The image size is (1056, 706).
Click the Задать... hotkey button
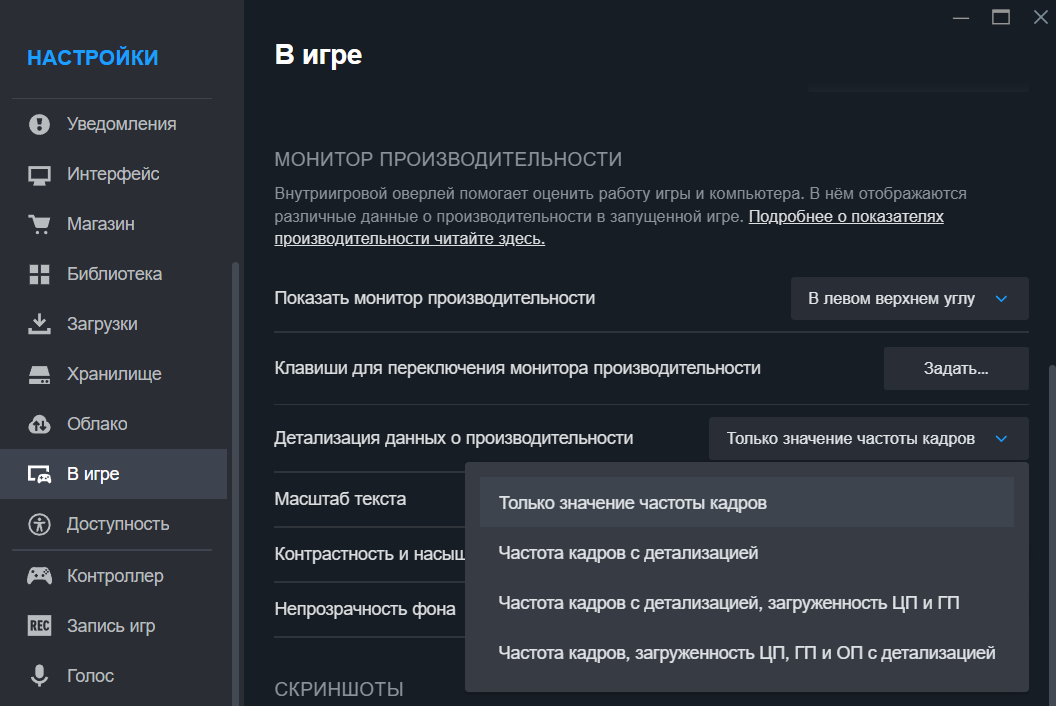coord(955,368)
